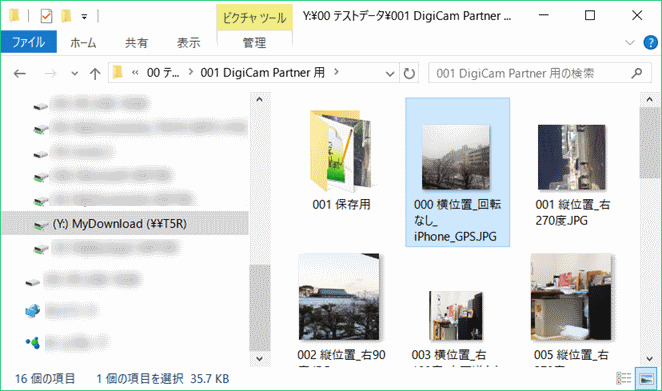
Task: Show hidden breadcrumb path with double chevron
Action: [x=135, y=73]
